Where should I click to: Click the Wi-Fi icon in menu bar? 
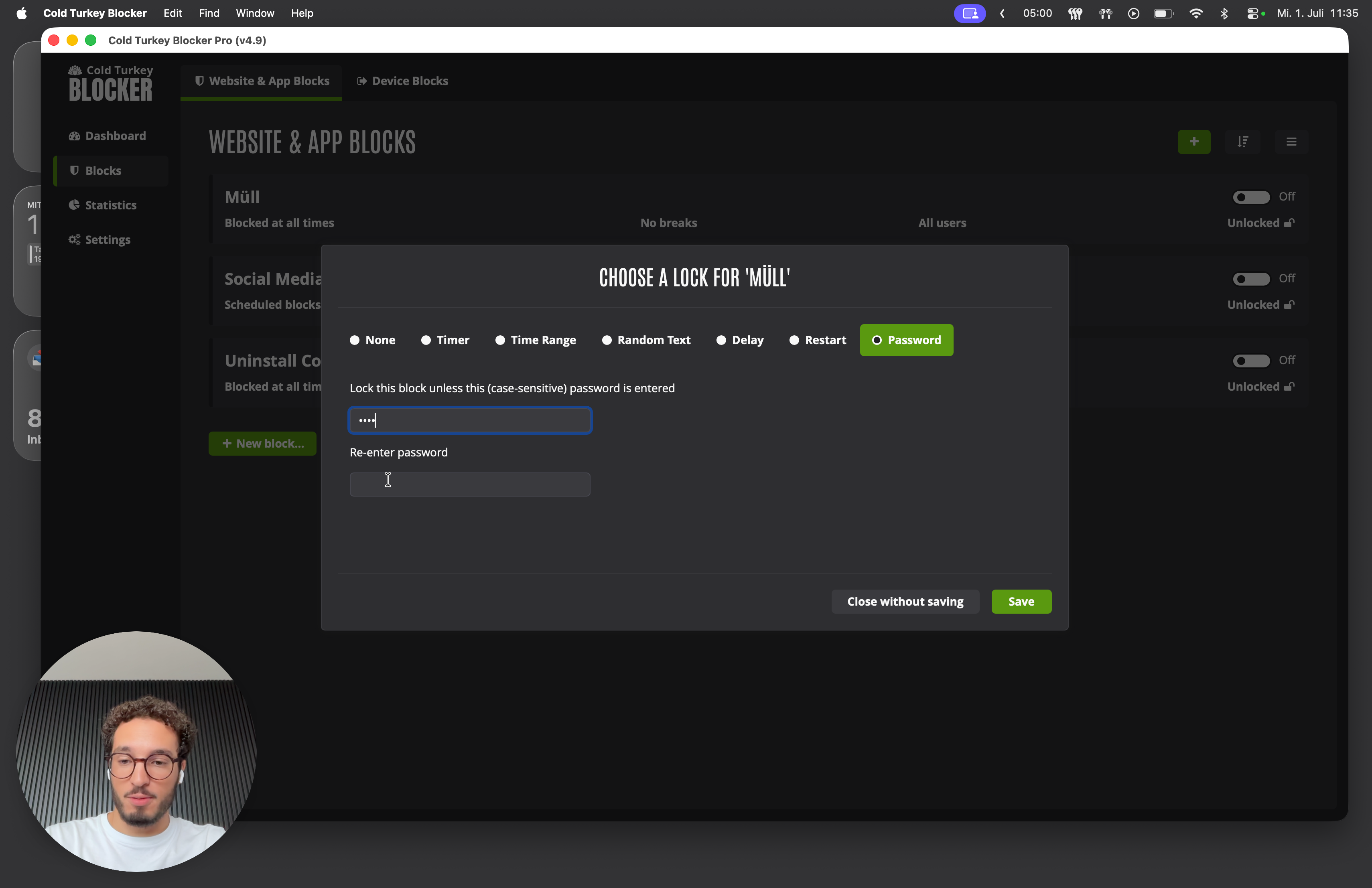click(x=1195, y=13)
